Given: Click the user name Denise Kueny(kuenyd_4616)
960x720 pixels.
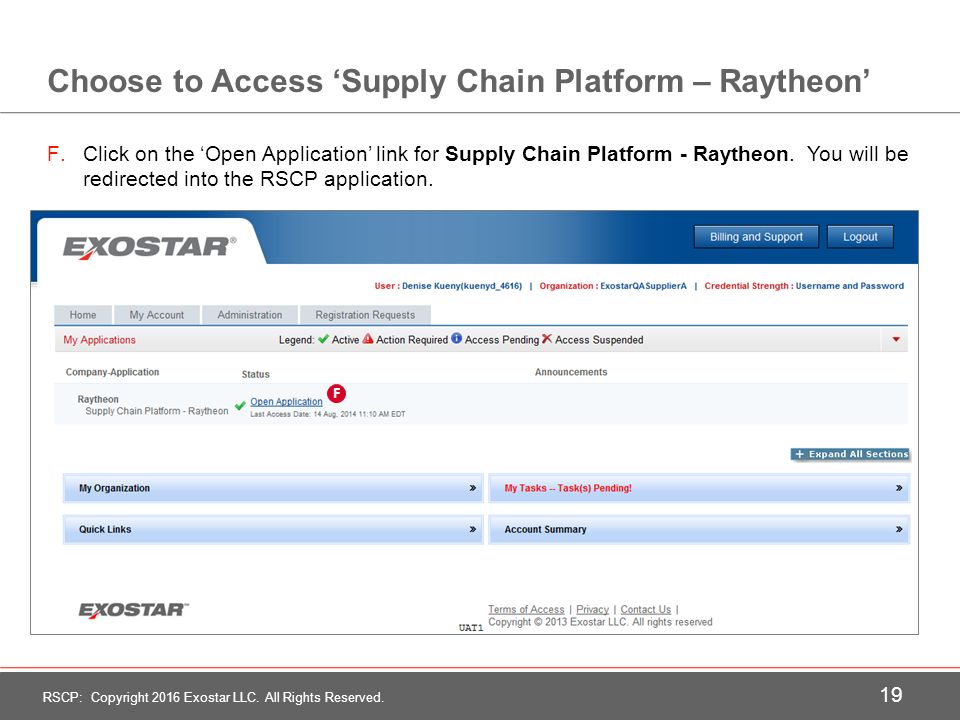Looking at the screenshot, I should coord(462,286).
